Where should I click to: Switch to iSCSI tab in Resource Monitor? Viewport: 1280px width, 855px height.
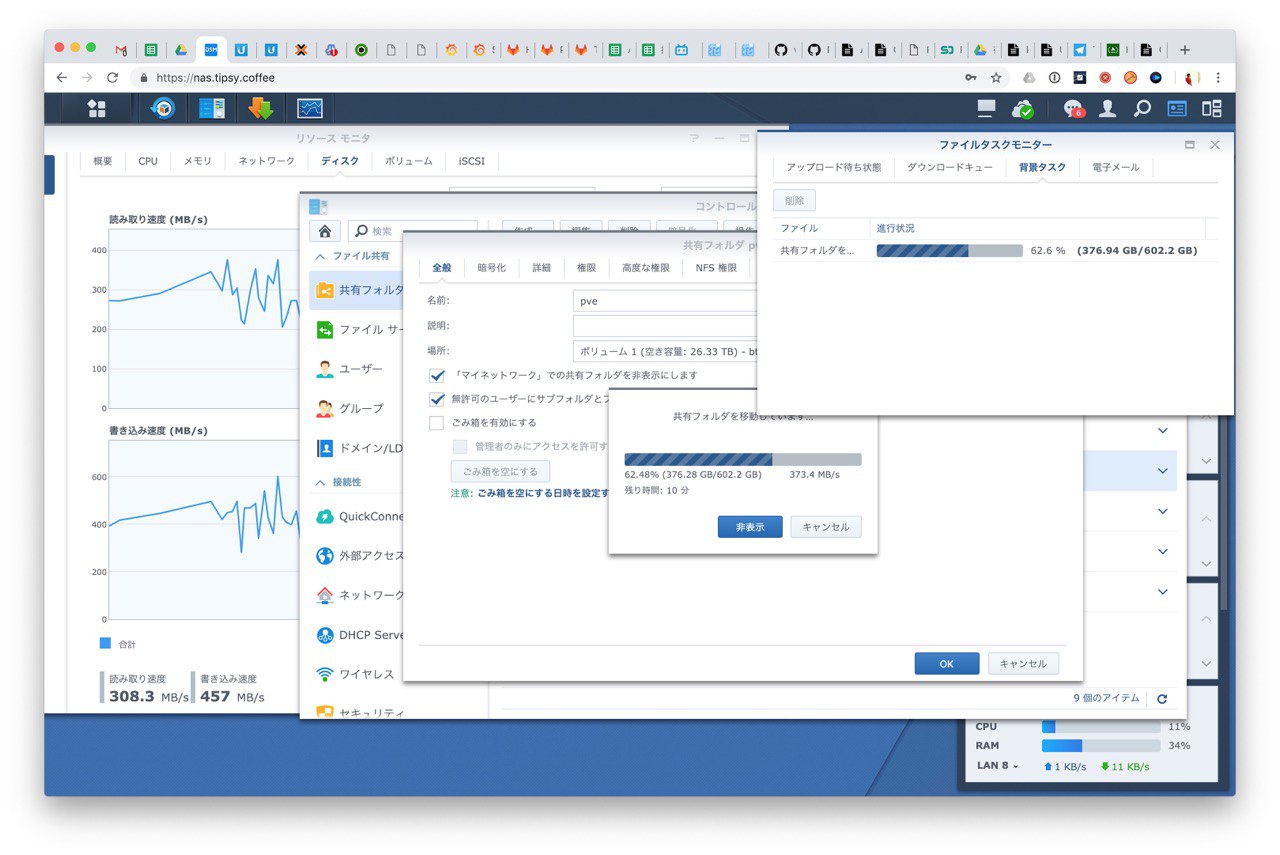coord(472,161)
